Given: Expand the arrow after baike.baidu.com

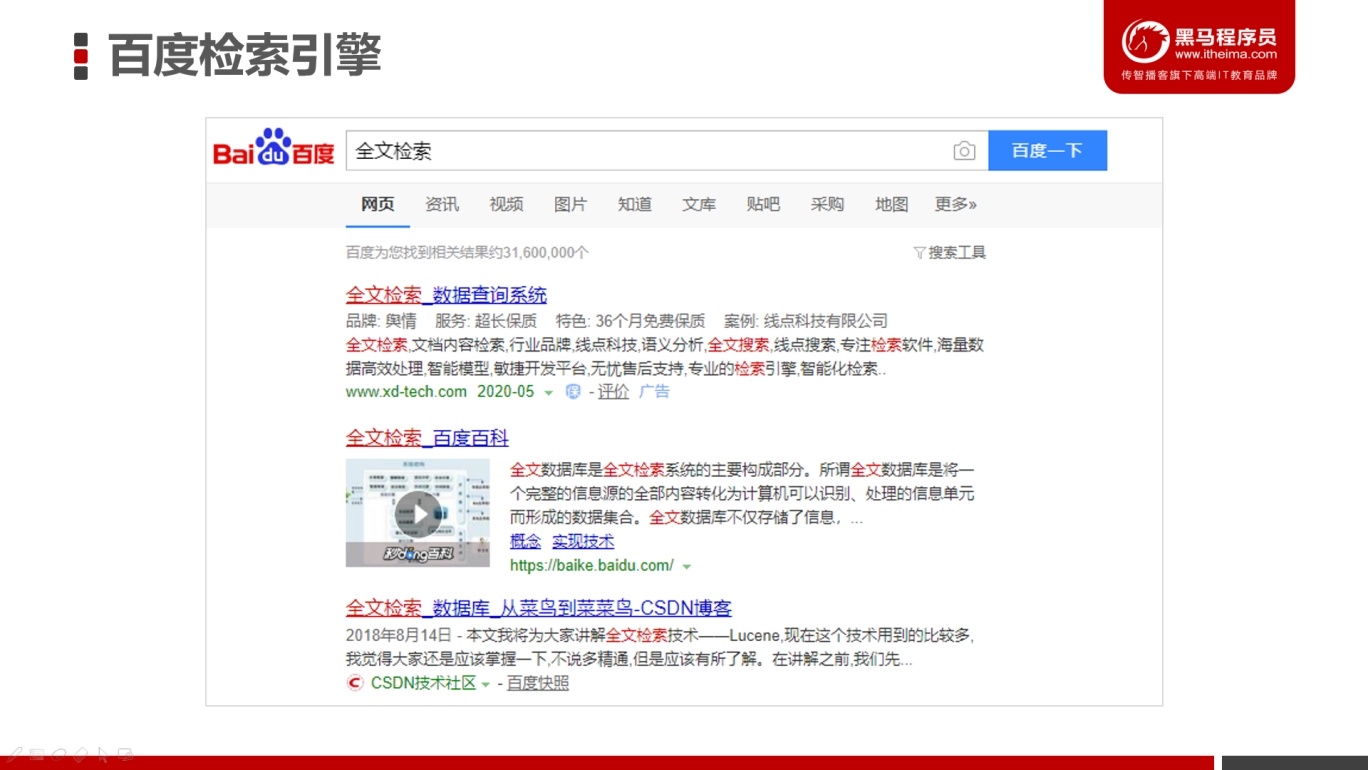Looking at the screenshot, I should (x=687, y=567).
